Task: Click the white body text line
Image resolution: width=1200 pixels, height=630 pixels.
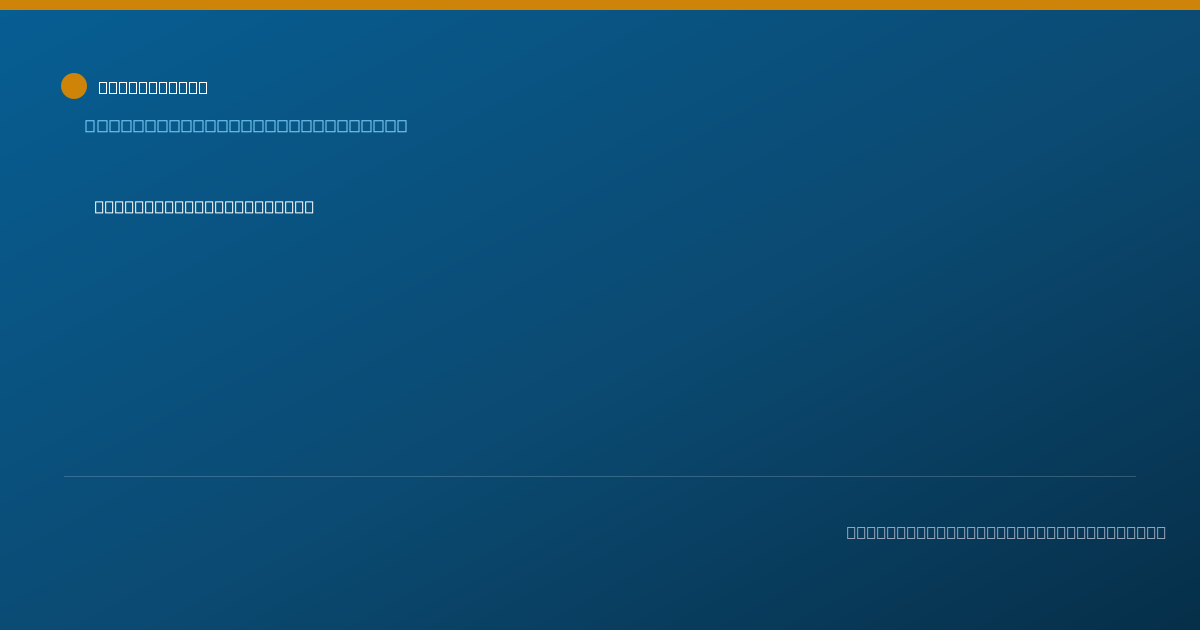Action: click(x=204, y=207)
